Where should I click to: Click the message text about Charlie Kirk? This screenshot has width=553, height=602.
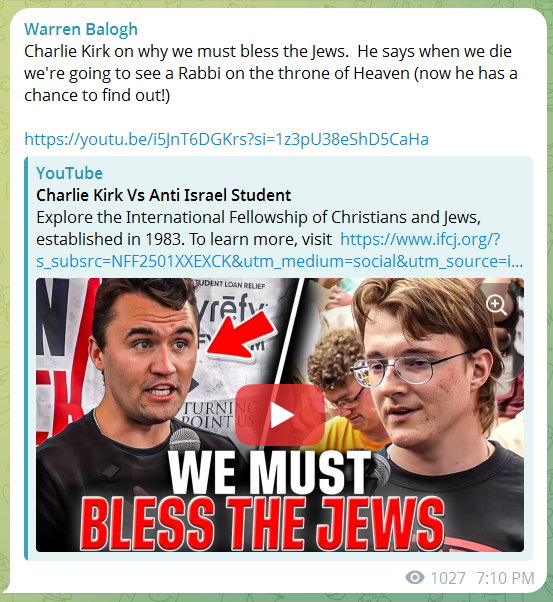[x=271, y=73]
